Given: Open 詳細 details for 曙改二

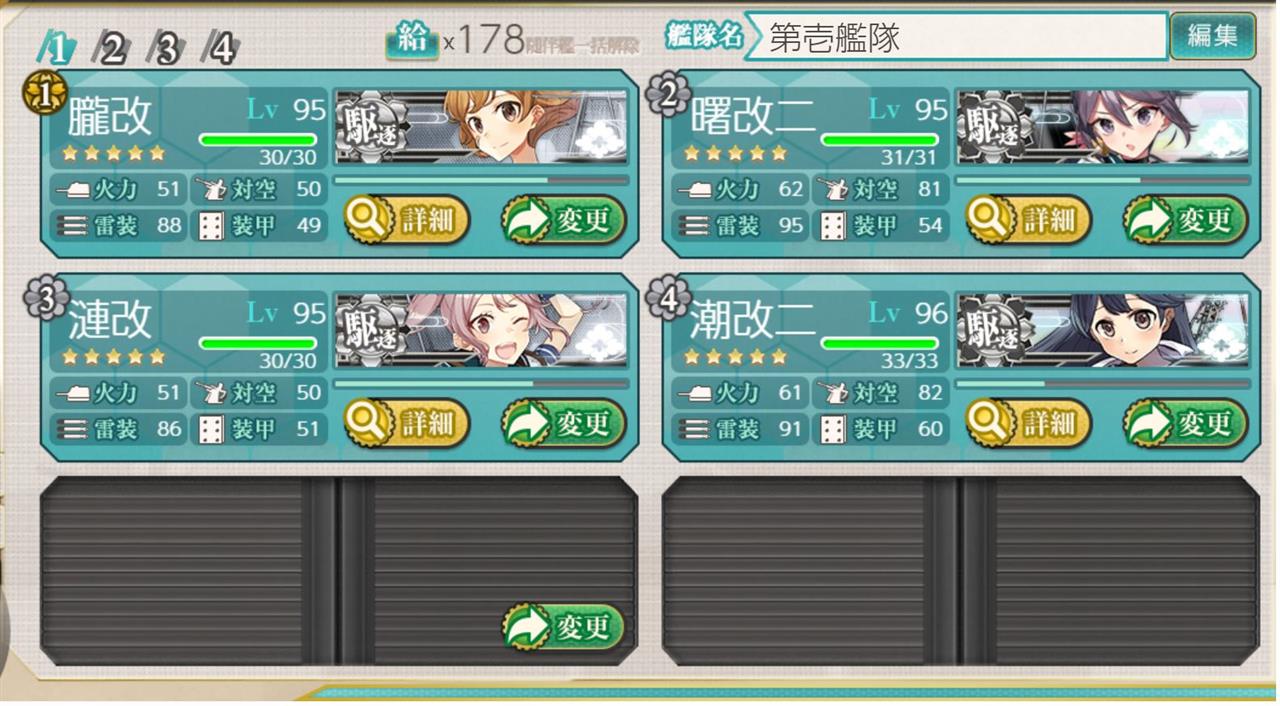Looking at the screenshot, I should pos(1029,220).
